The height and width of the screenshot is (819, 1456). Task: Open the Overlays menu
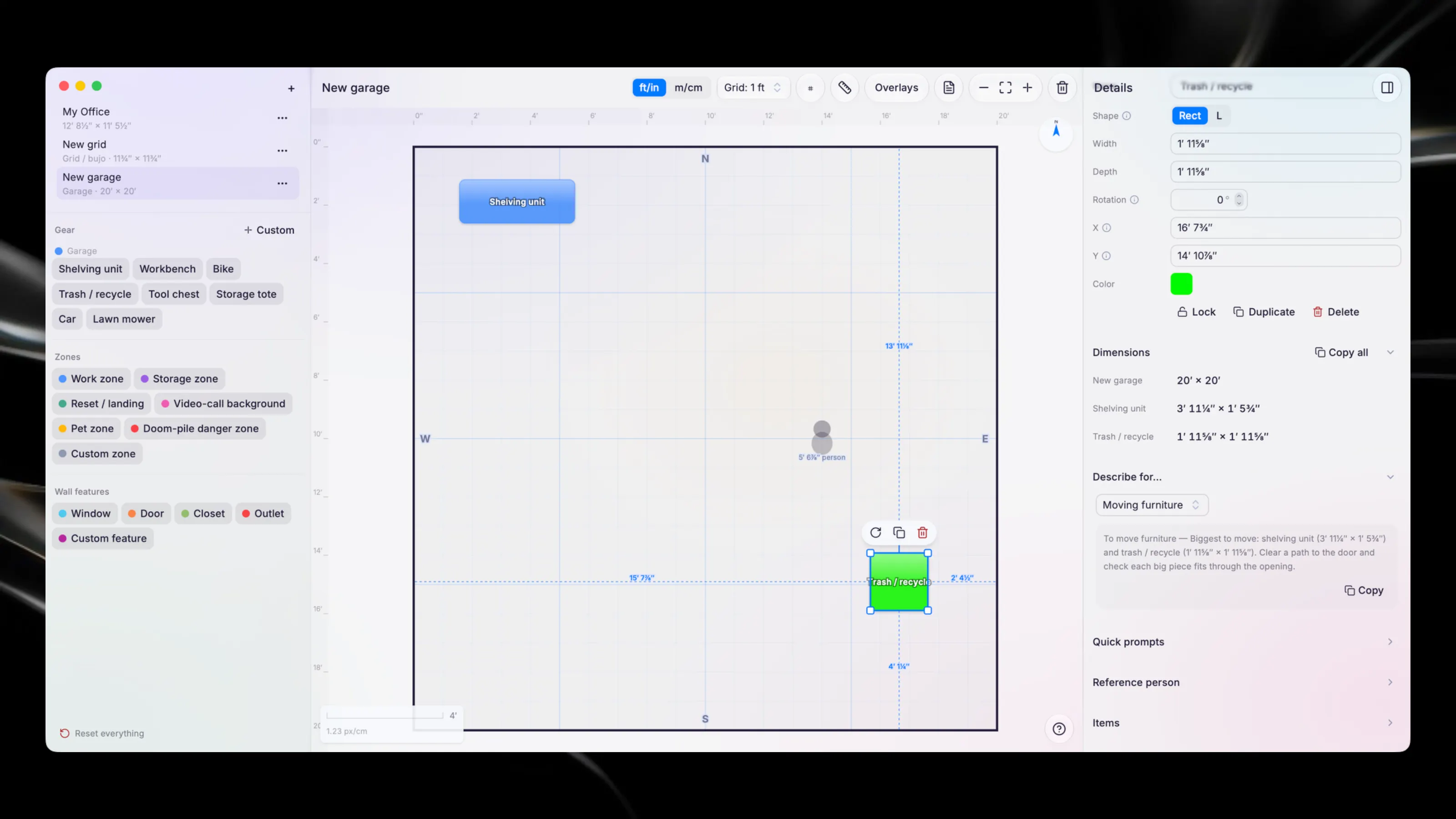896,88
